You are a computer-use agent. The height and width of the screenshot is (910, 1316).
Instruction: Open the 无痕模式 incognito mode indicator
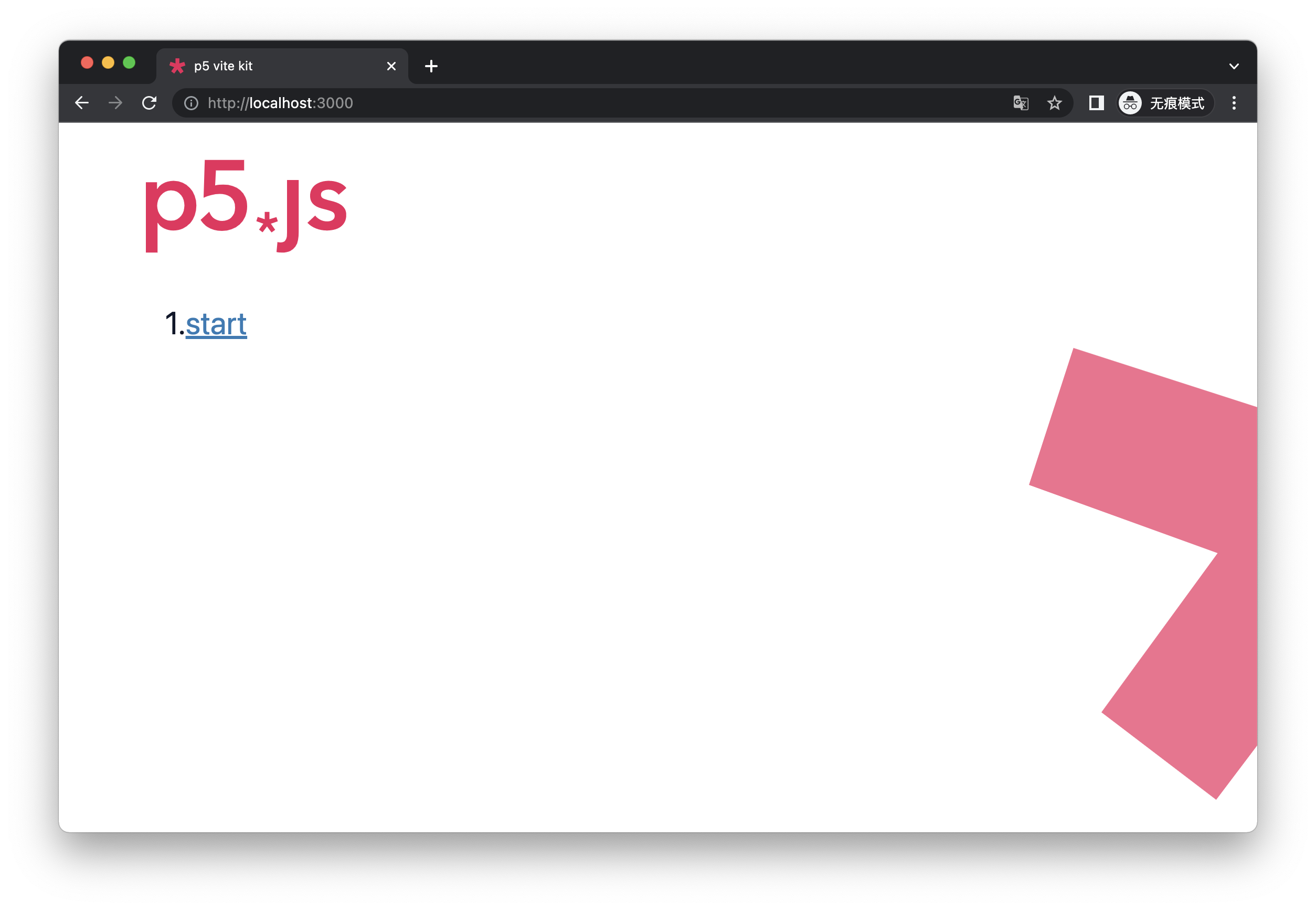(x=1177, y=103)
